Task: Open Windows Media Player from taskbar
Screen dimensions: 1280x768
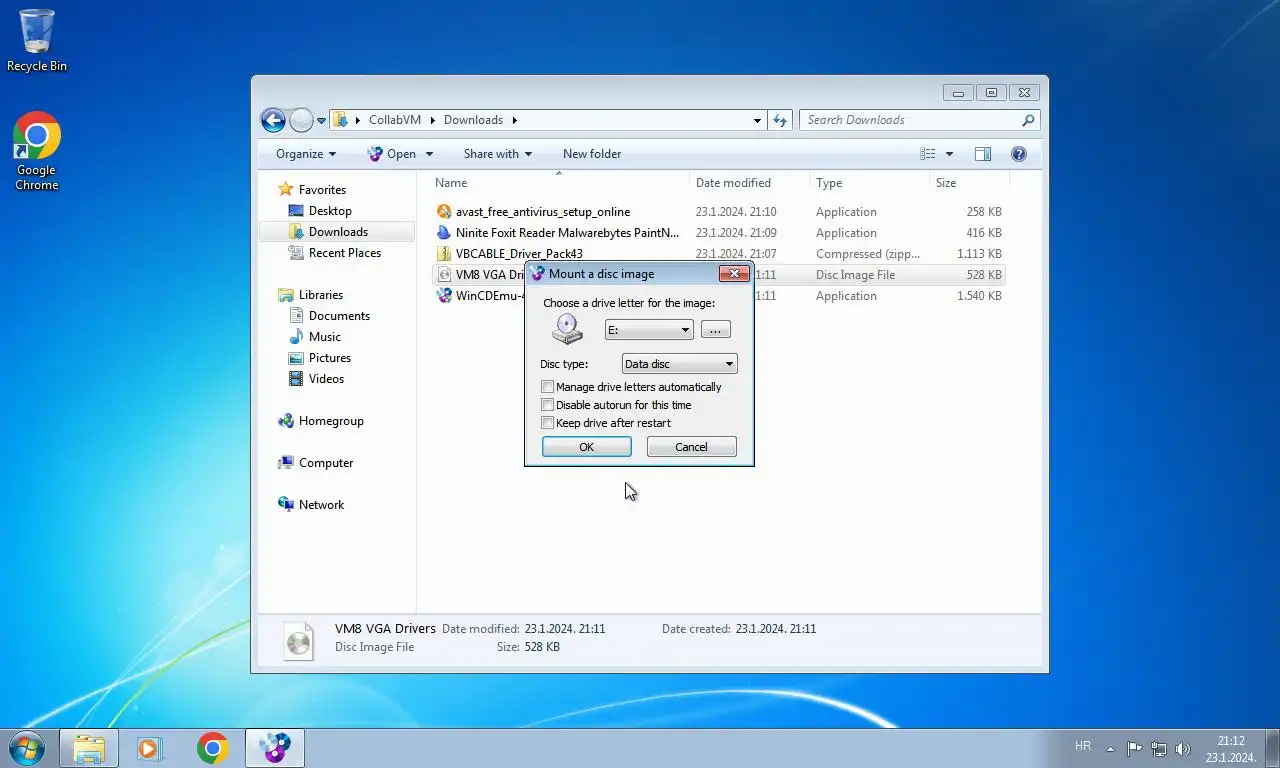Action: pos(150,748)
